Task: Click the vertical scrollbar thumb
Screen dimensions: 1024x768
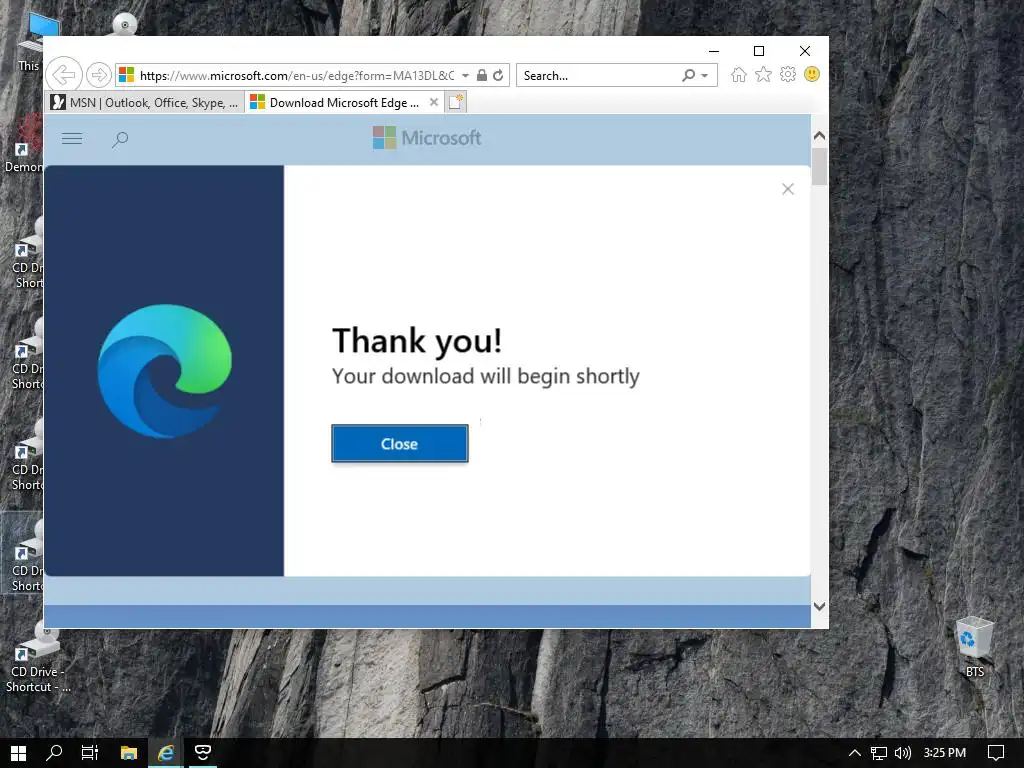Action: 820,167
